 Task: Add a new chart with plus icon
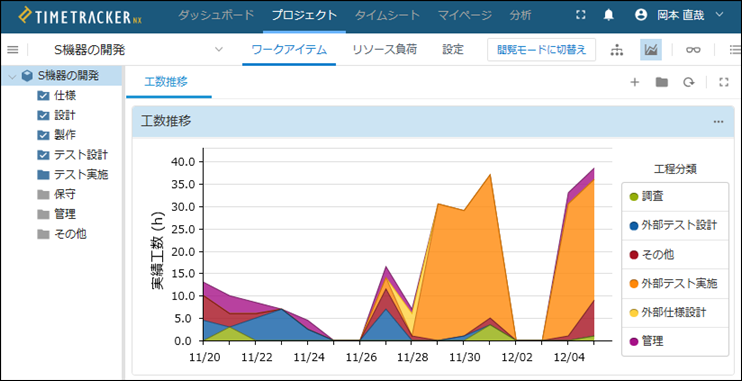[635, 82]
